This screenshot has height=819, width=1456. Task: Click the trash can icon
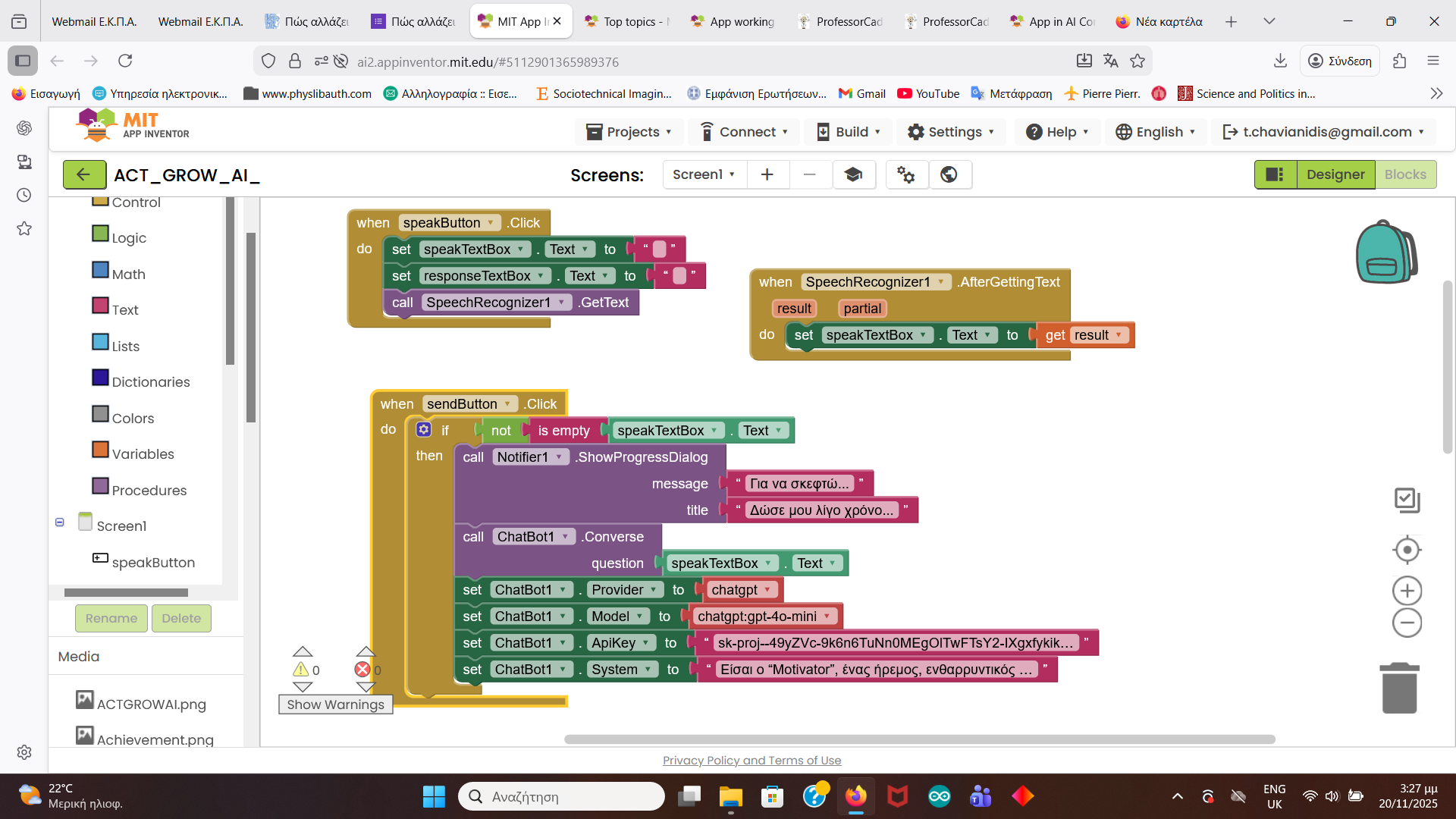point(1399,689)
